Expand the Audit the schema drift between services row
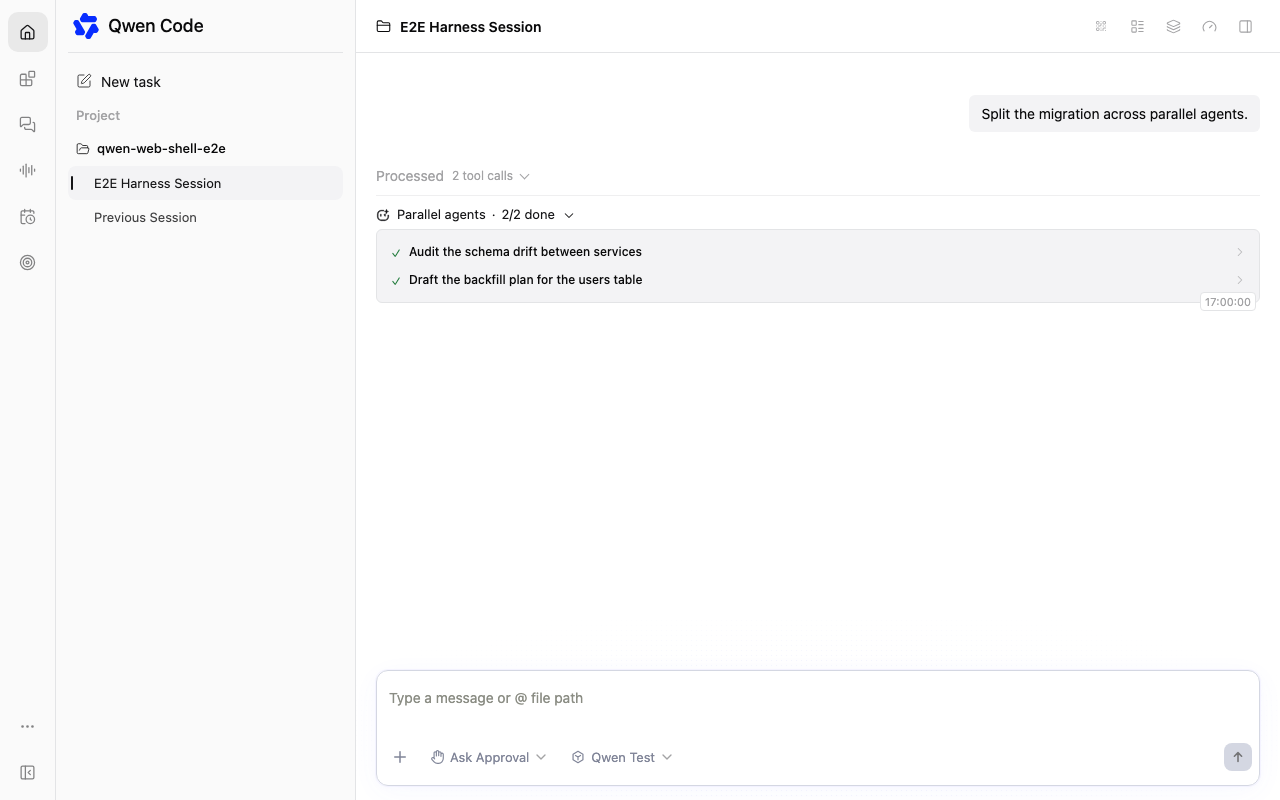1280x800 pixels. 818,252
